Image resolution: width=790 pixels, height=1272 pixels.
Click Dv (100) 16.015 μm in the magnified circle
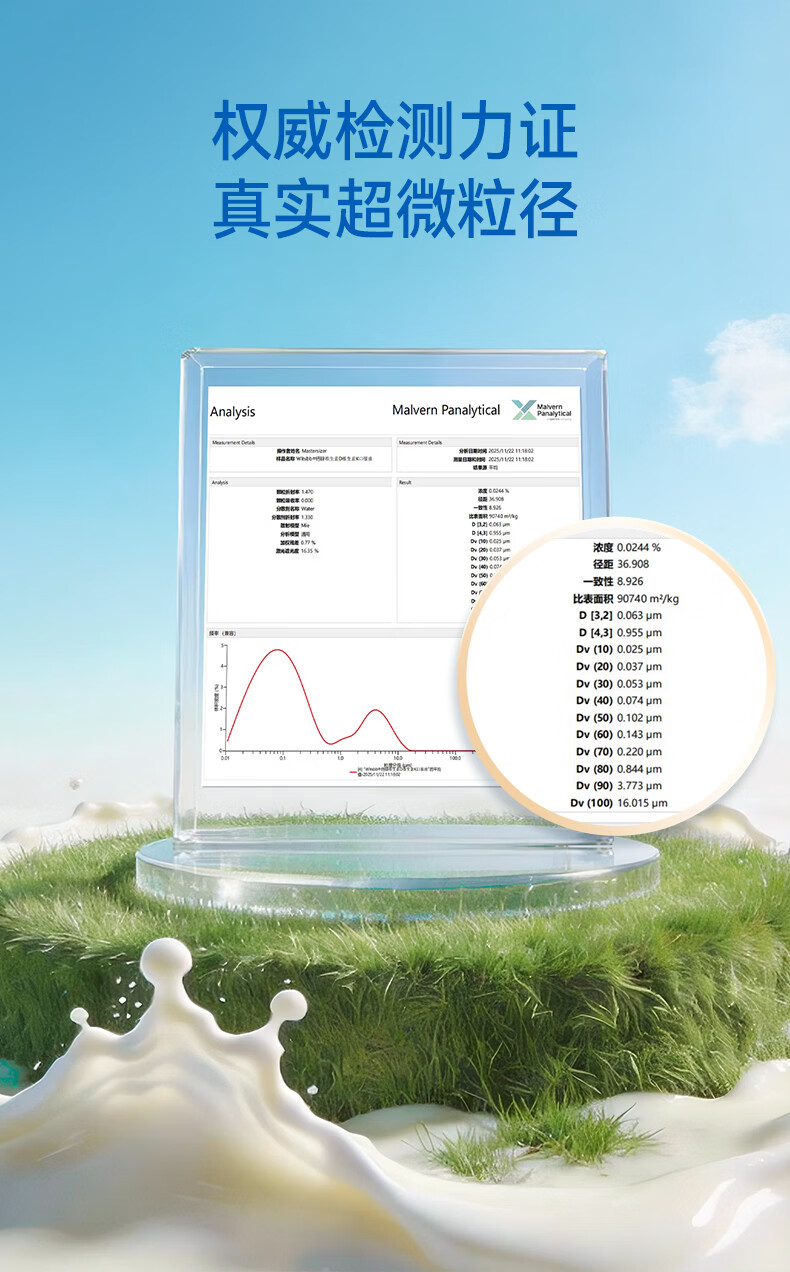pos(617,803)
